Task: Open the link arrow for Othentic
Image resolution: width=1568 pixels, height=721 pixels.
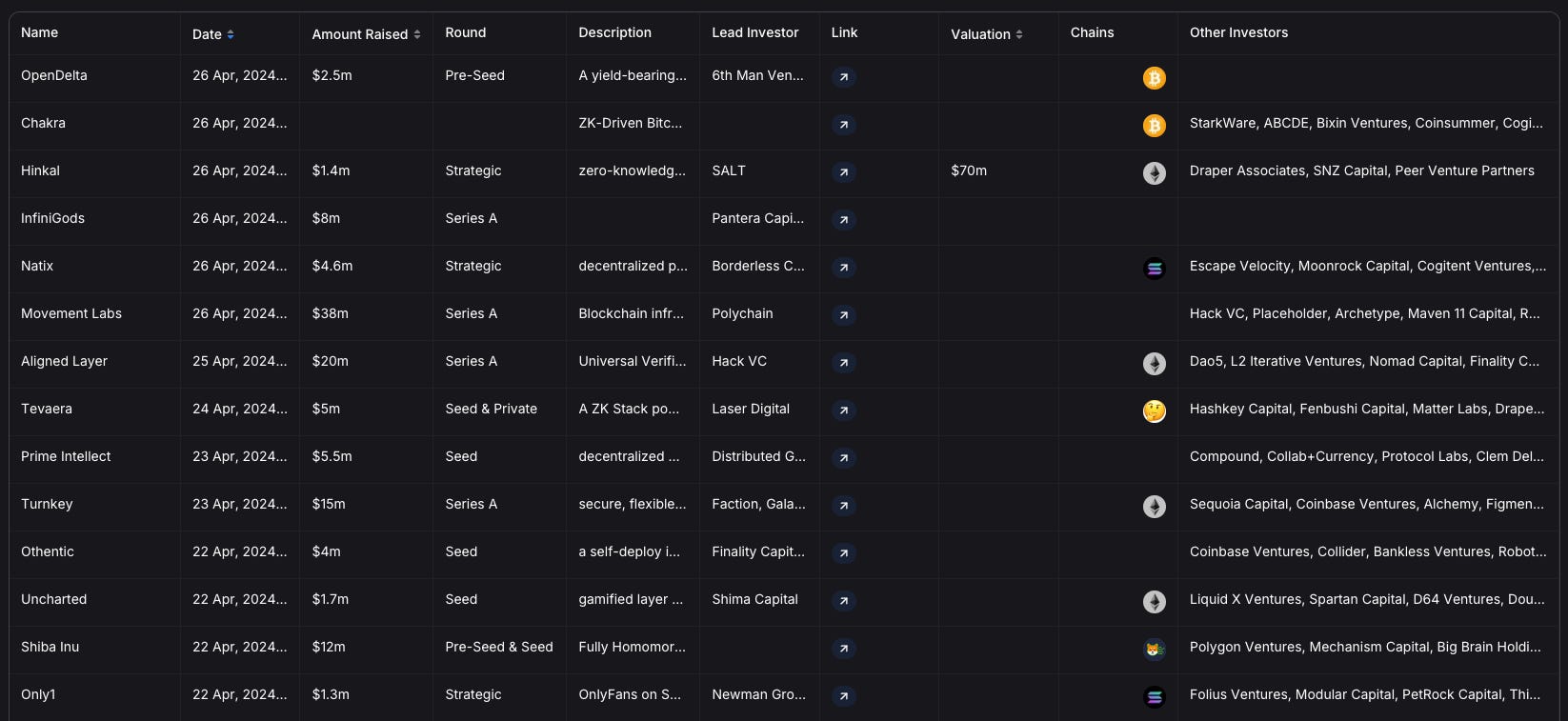Action: (844, 553)
